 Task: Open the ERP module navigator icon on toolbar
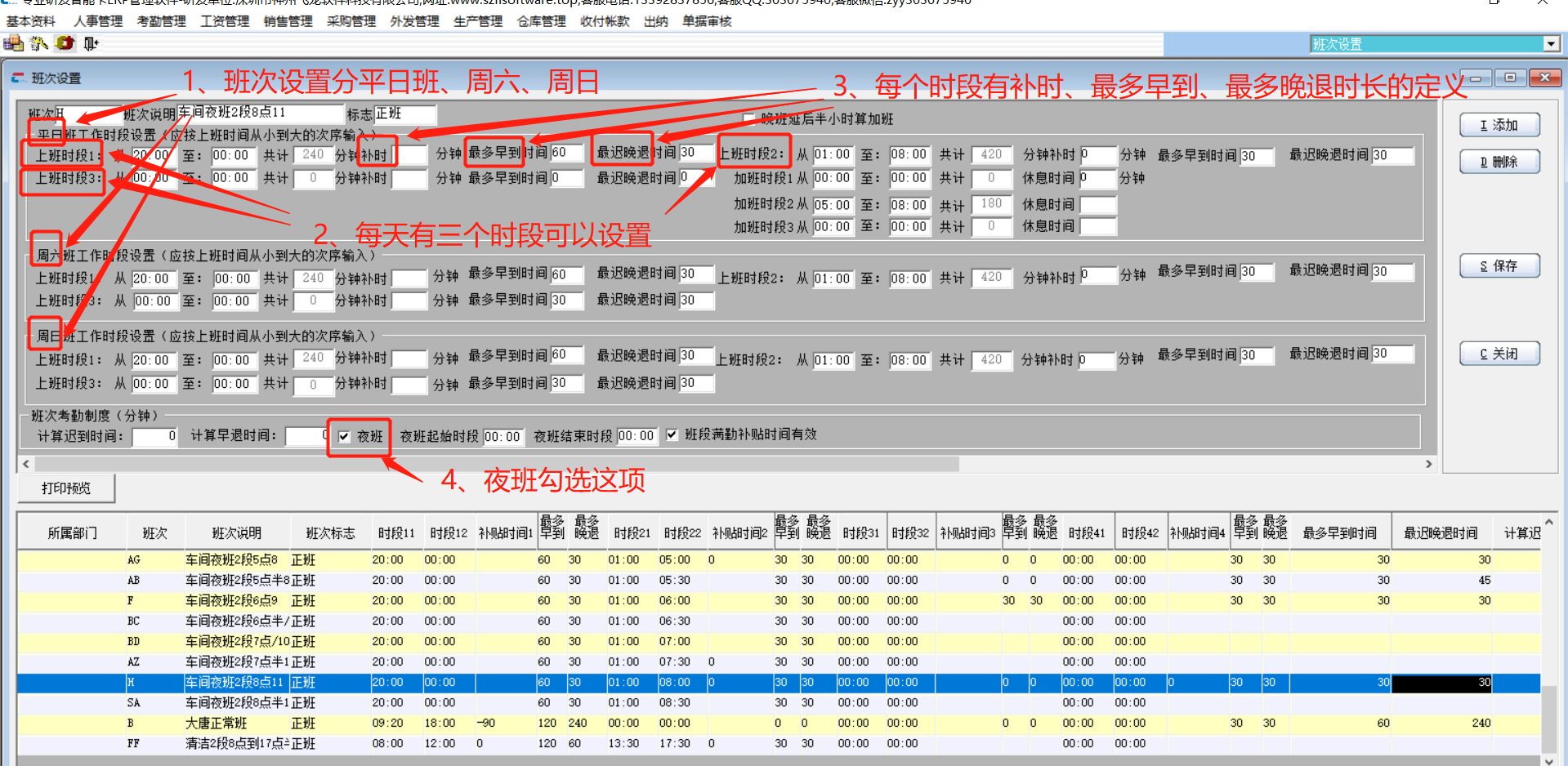click(13, 43)
